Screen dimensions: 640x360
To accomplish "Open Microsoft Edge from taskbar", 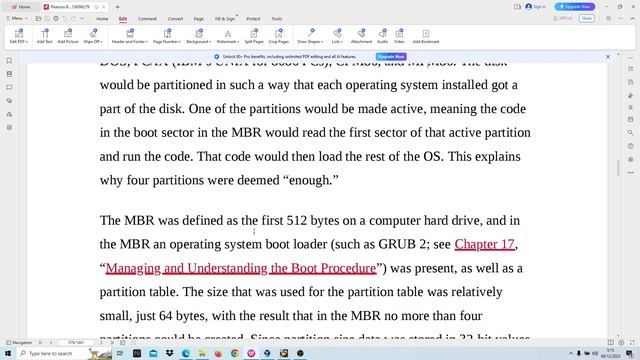I will pyautogui.click(x=186, y=353).
